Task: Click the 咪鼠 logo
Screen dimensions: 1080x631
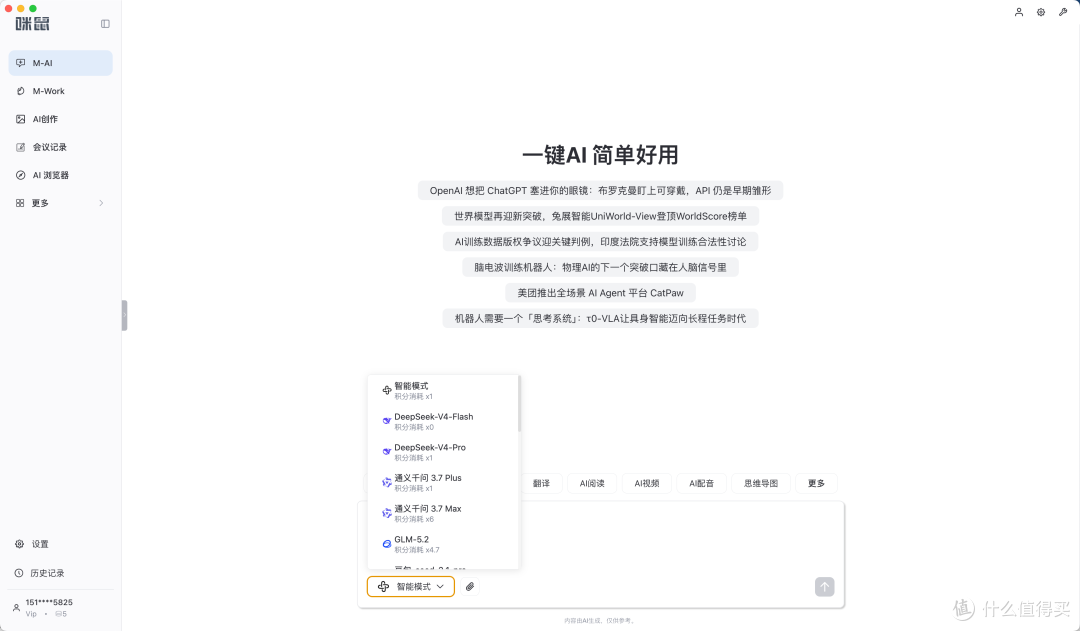Action: (32, 23)
